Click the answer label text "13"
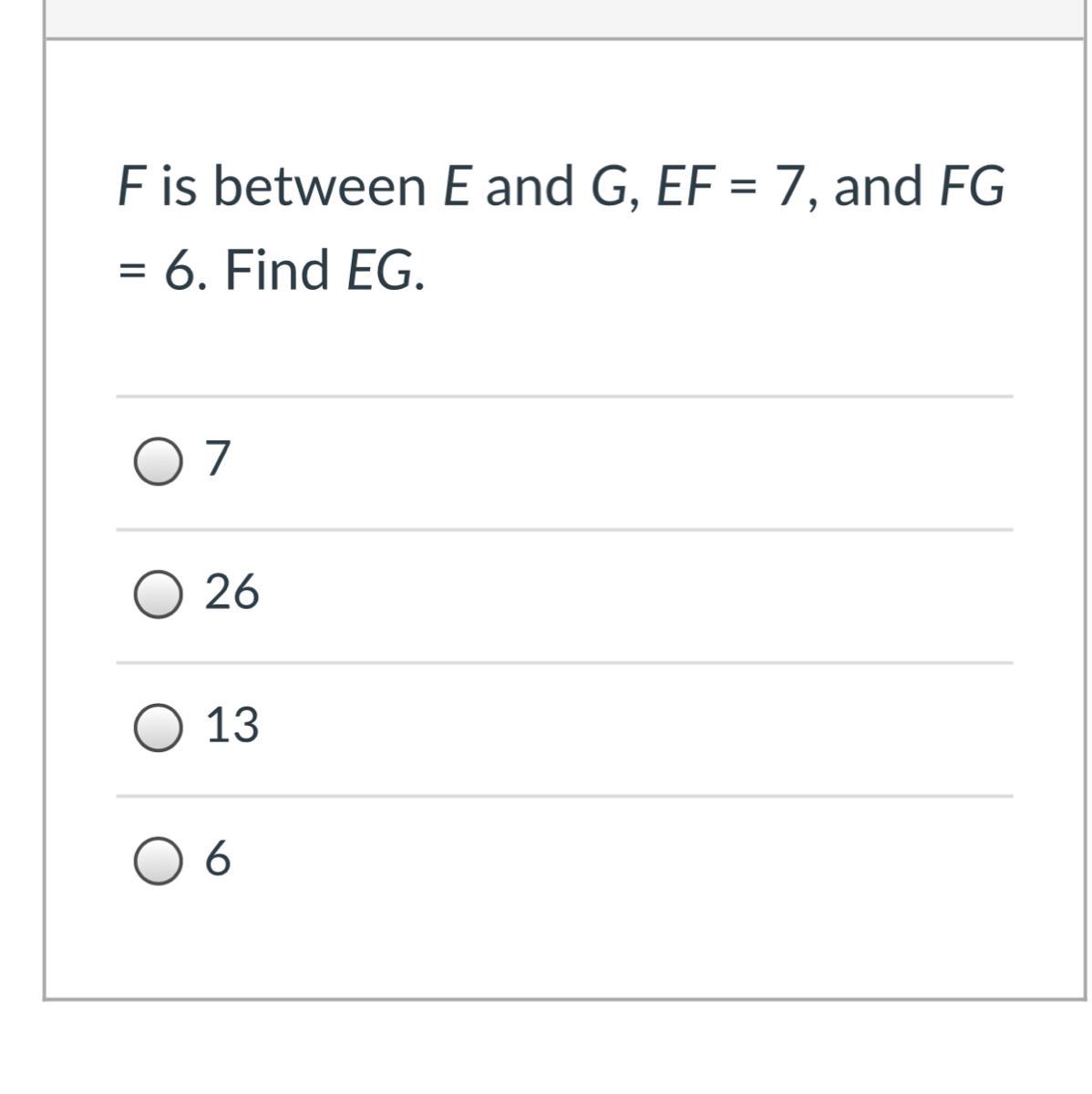 (x=232, y=726)
